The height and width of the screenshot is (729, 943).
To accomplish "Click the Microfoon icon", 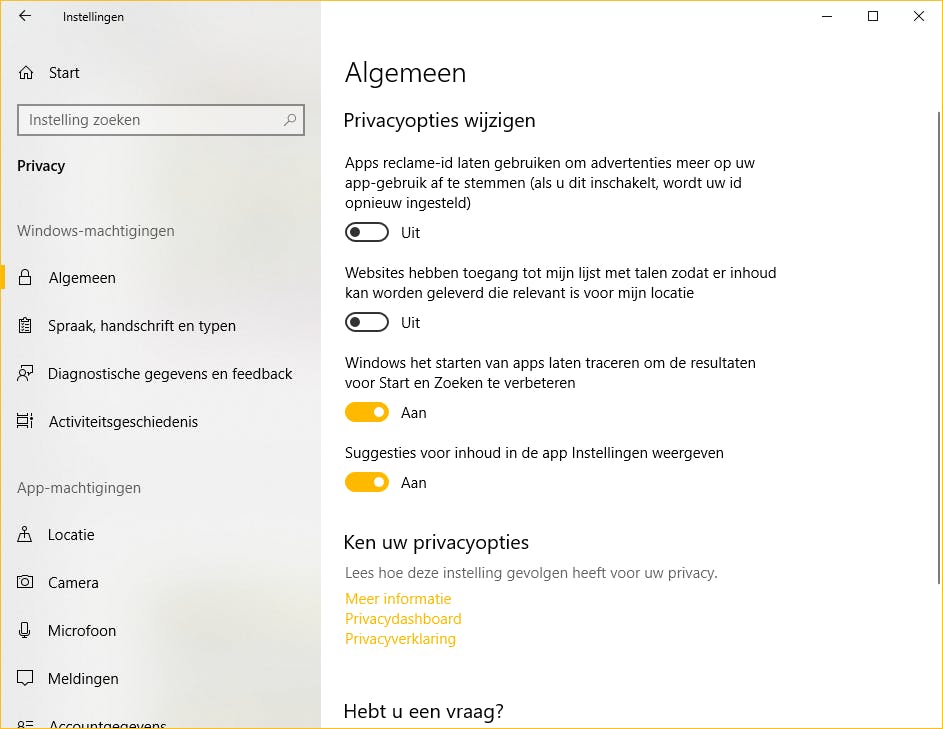I will coord(26,631).
